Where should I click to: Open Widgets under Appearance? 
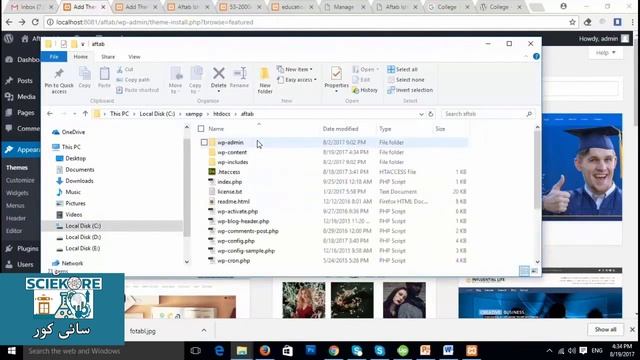coord(17,193)
